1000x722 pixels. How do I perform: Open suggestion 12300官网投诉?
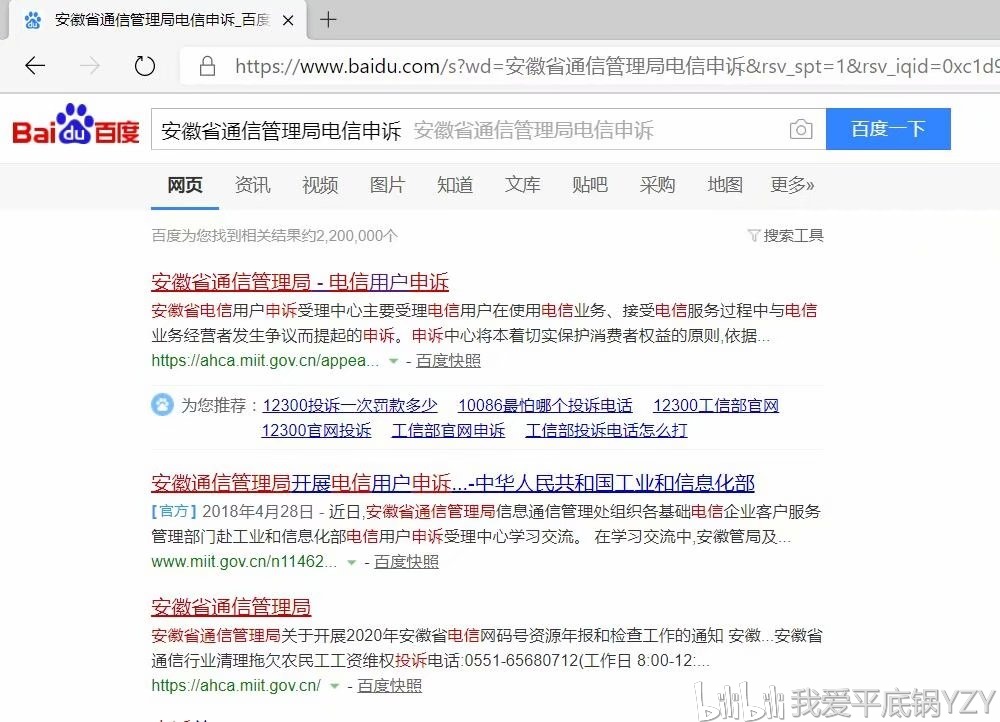pyautogui.click(x=316, y=431)
